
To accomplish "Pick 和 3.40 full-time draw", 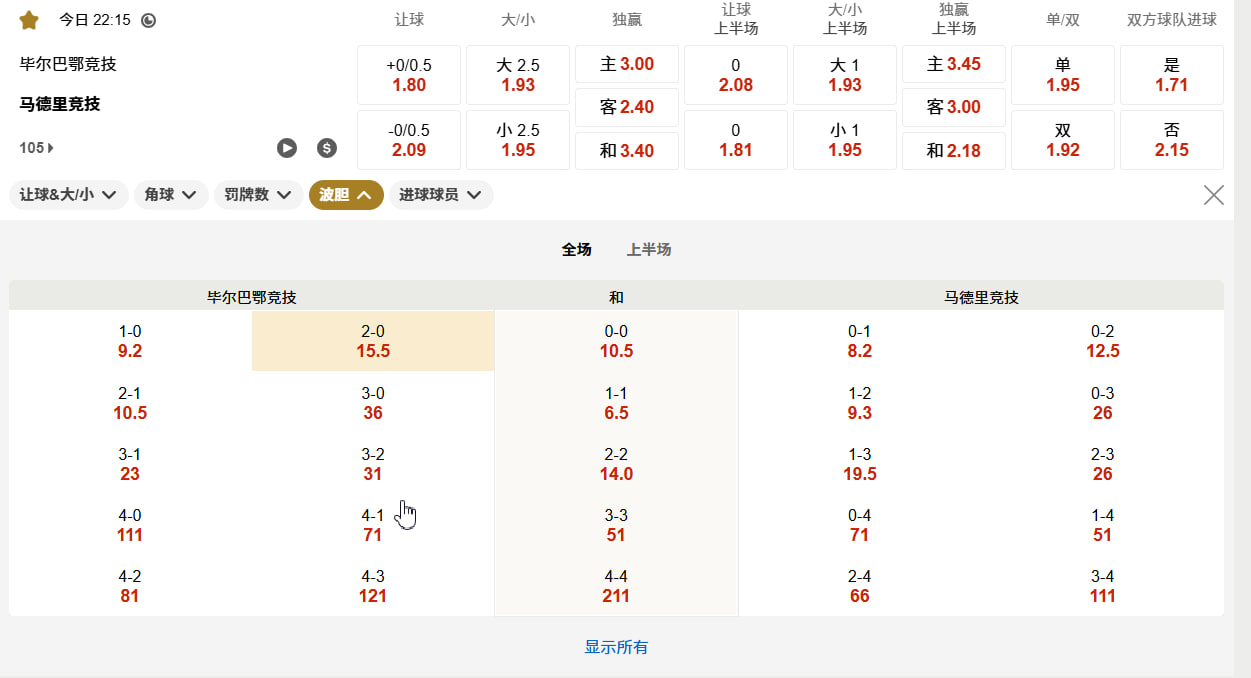I will pyautogui.click(x=627, y=151).
